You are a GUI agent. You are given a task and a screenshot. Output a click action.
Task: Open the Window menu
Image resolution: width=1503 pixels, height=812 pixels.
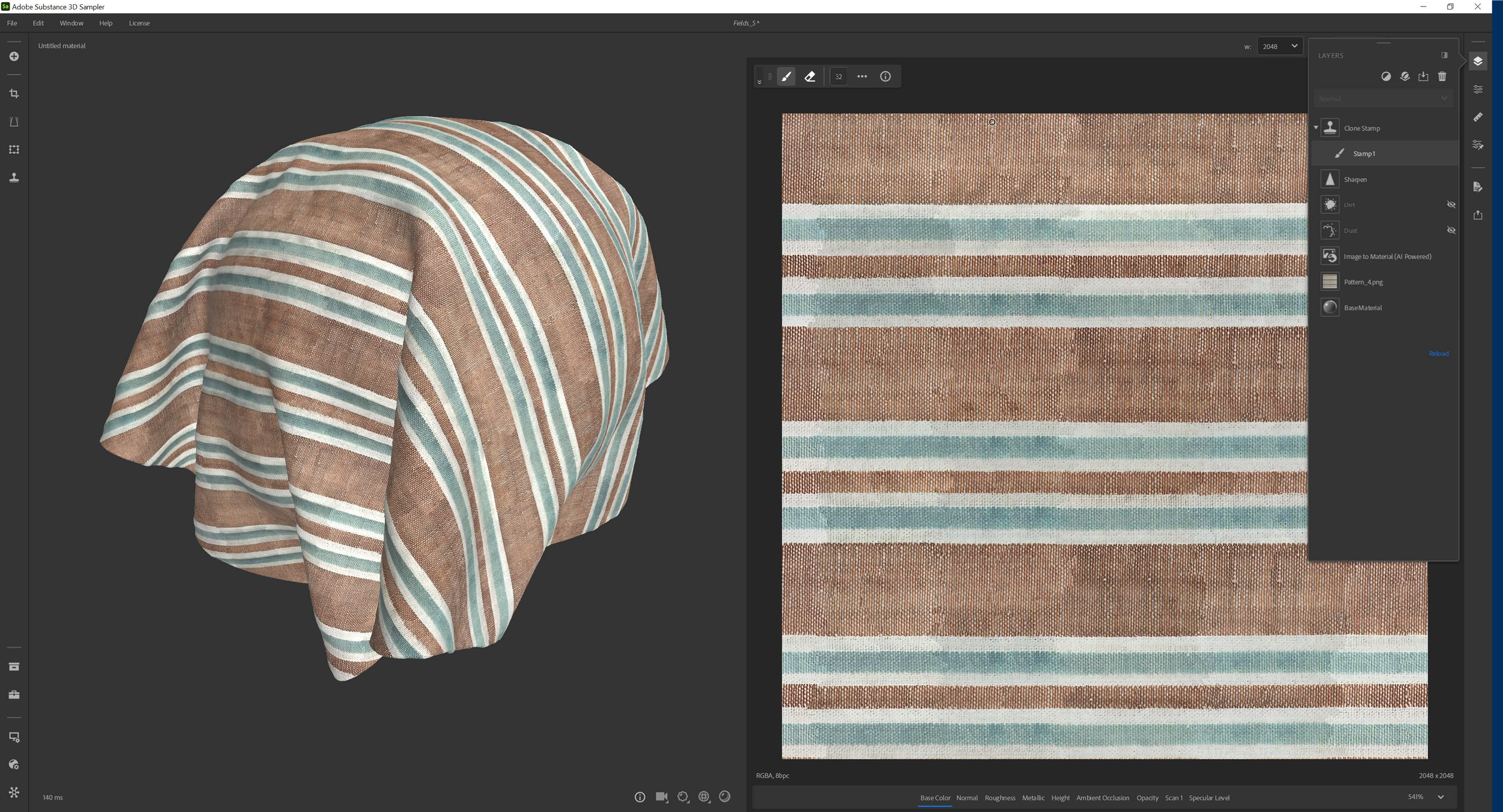71,23
